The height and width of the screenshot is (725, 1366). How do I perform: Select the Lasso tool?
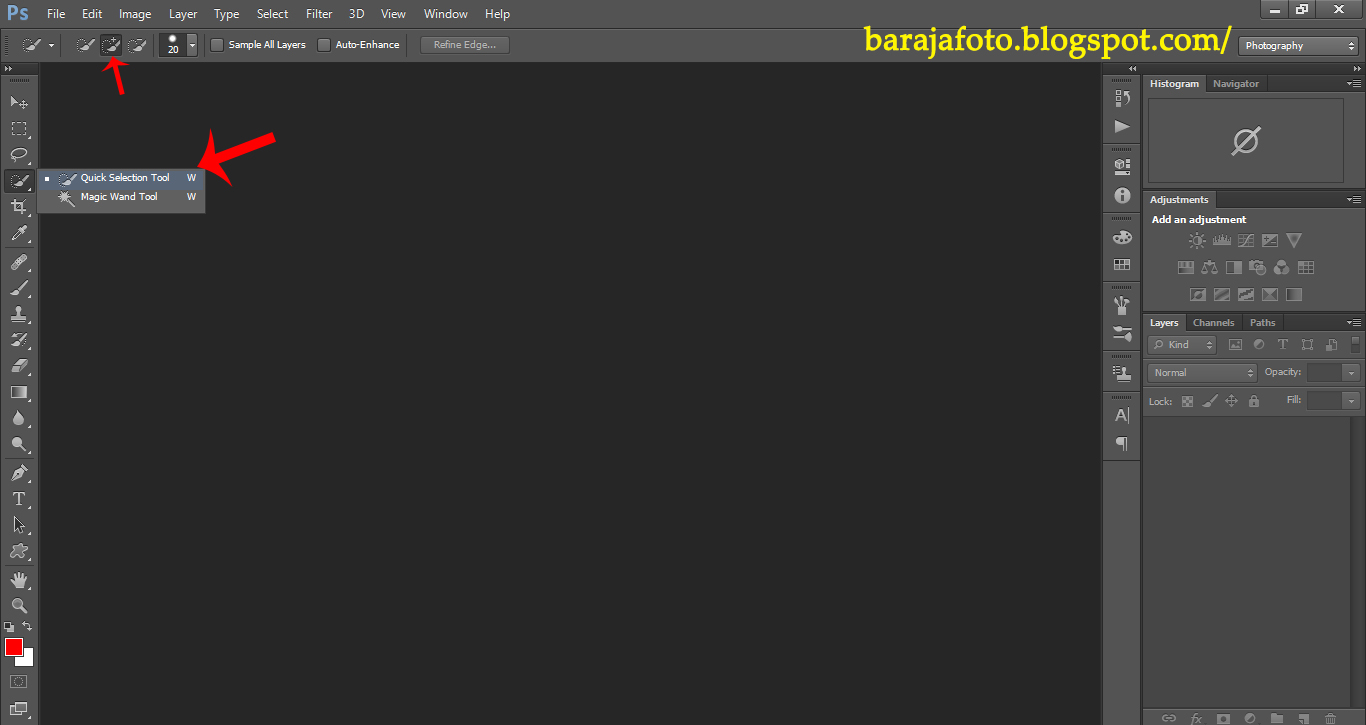tap(19, 155)
